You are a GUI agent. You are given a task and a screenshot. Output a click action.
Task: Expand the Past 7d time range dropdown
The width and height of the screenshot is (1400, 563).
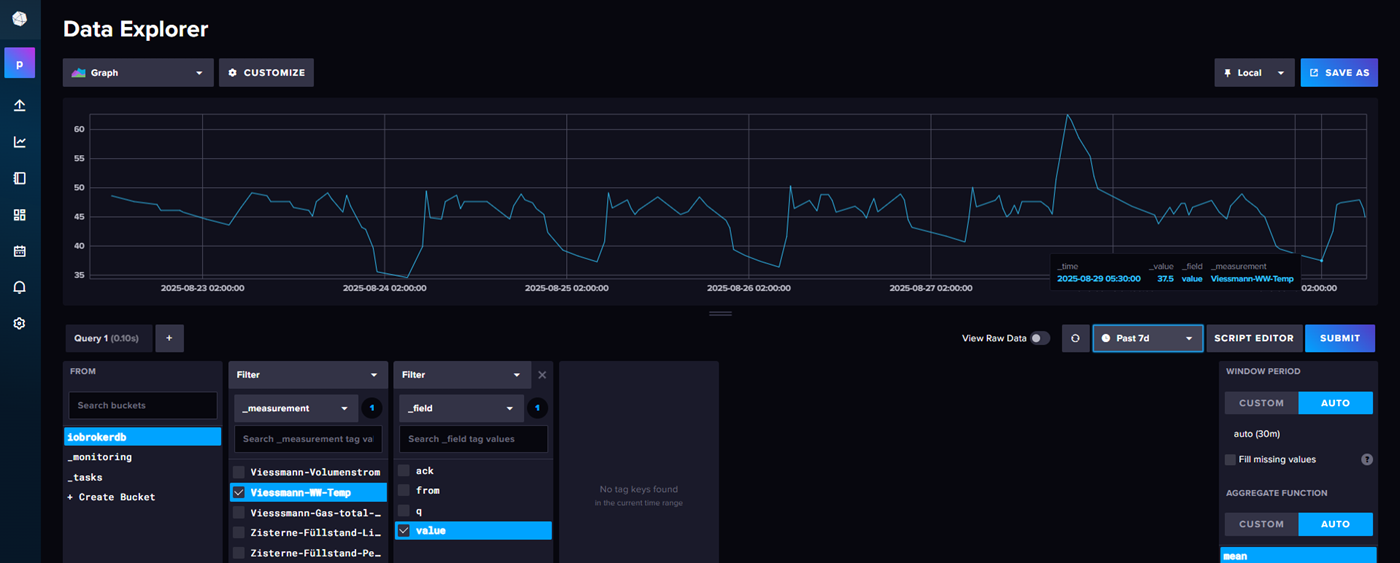(1147, 338)
